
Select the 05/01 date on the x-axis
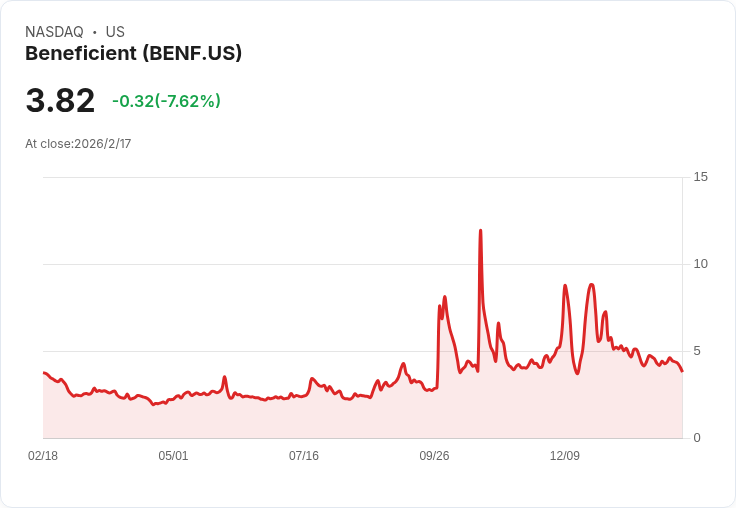point(173,456)
